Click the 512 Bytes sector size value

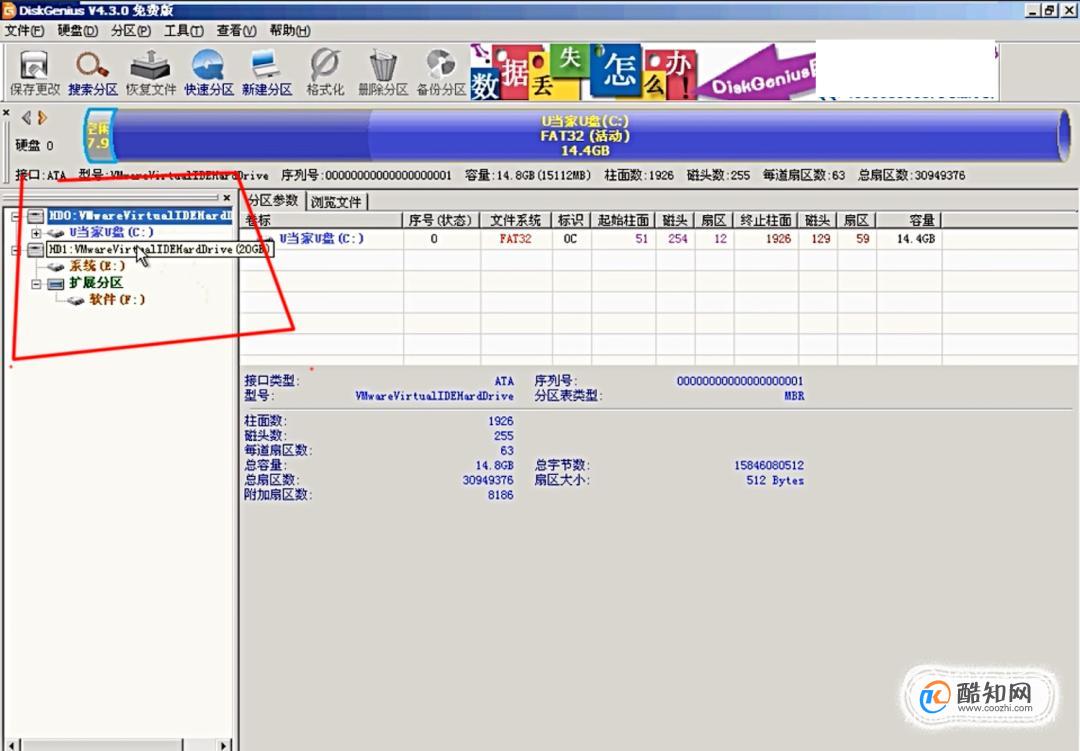pos(775,481)
